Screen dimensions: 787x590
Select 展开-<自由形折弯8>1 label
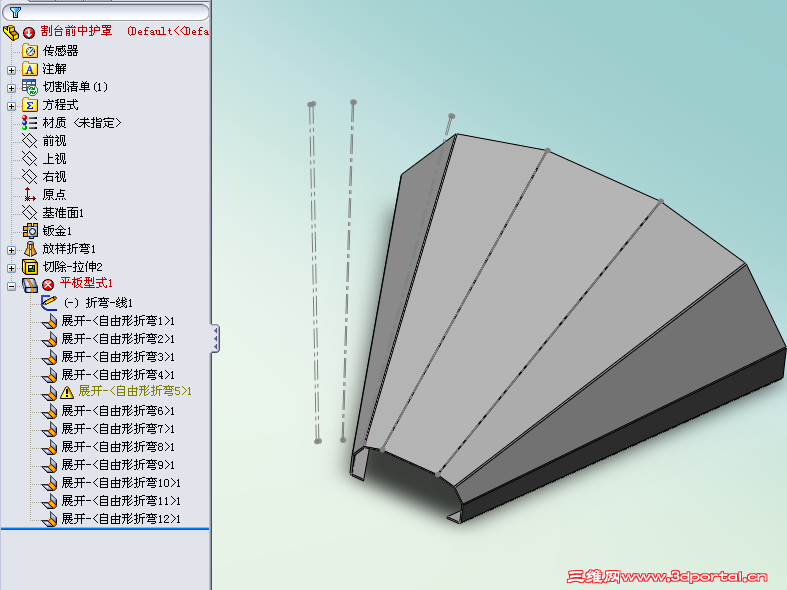point(118,447)
